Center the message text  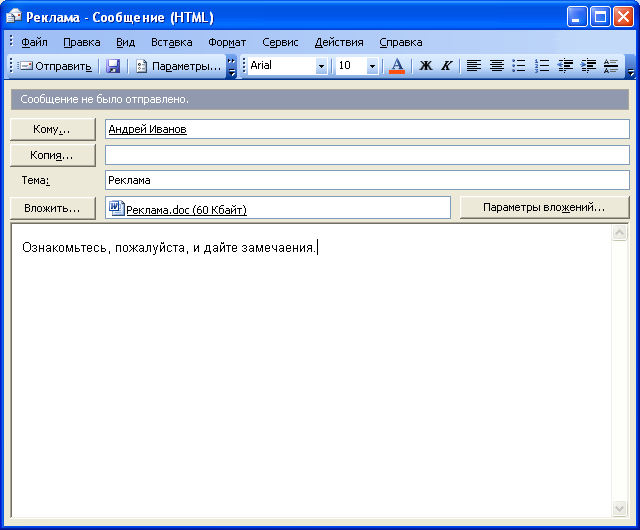click(x=496, y=66)
